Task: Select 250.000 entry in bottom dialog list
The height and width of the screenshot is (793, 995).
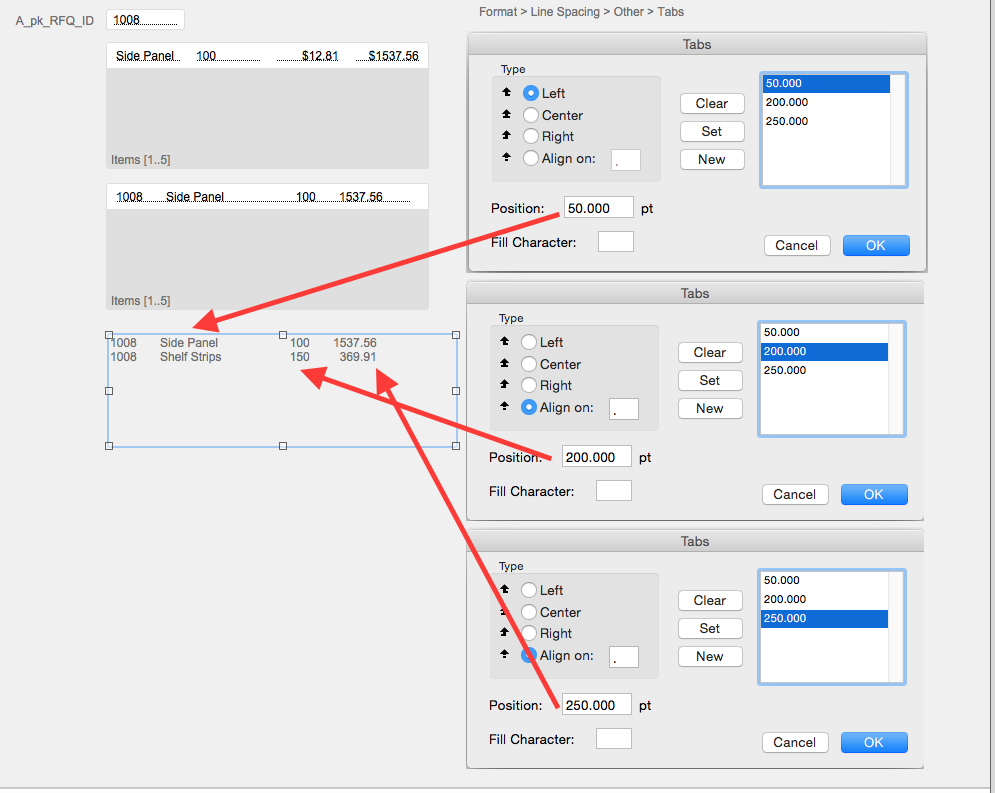Action: coord(824,619)
